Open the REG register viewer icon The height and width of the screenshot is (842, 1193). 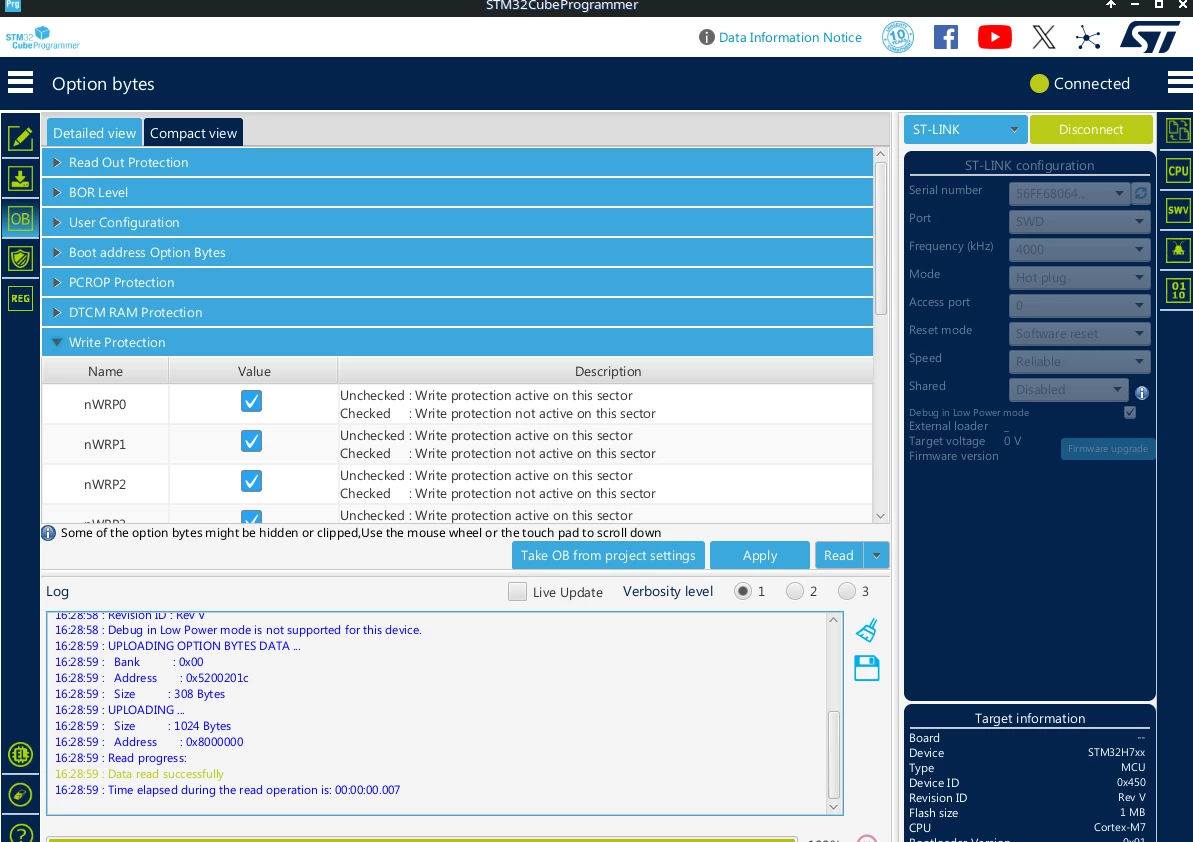21,298
